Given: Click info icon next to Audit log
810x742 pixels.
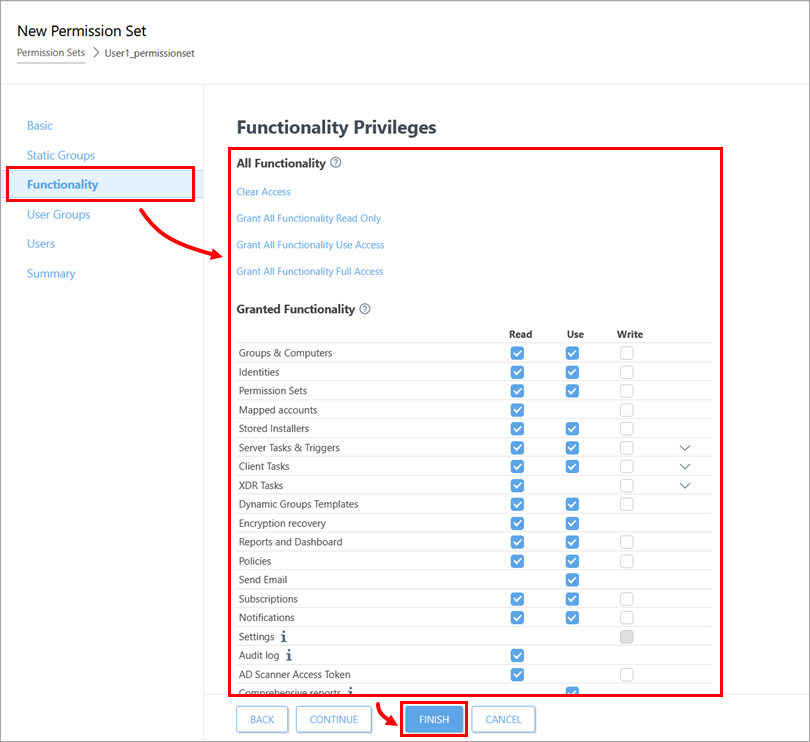Looking at the screenshot, I should tap(290, 656).
